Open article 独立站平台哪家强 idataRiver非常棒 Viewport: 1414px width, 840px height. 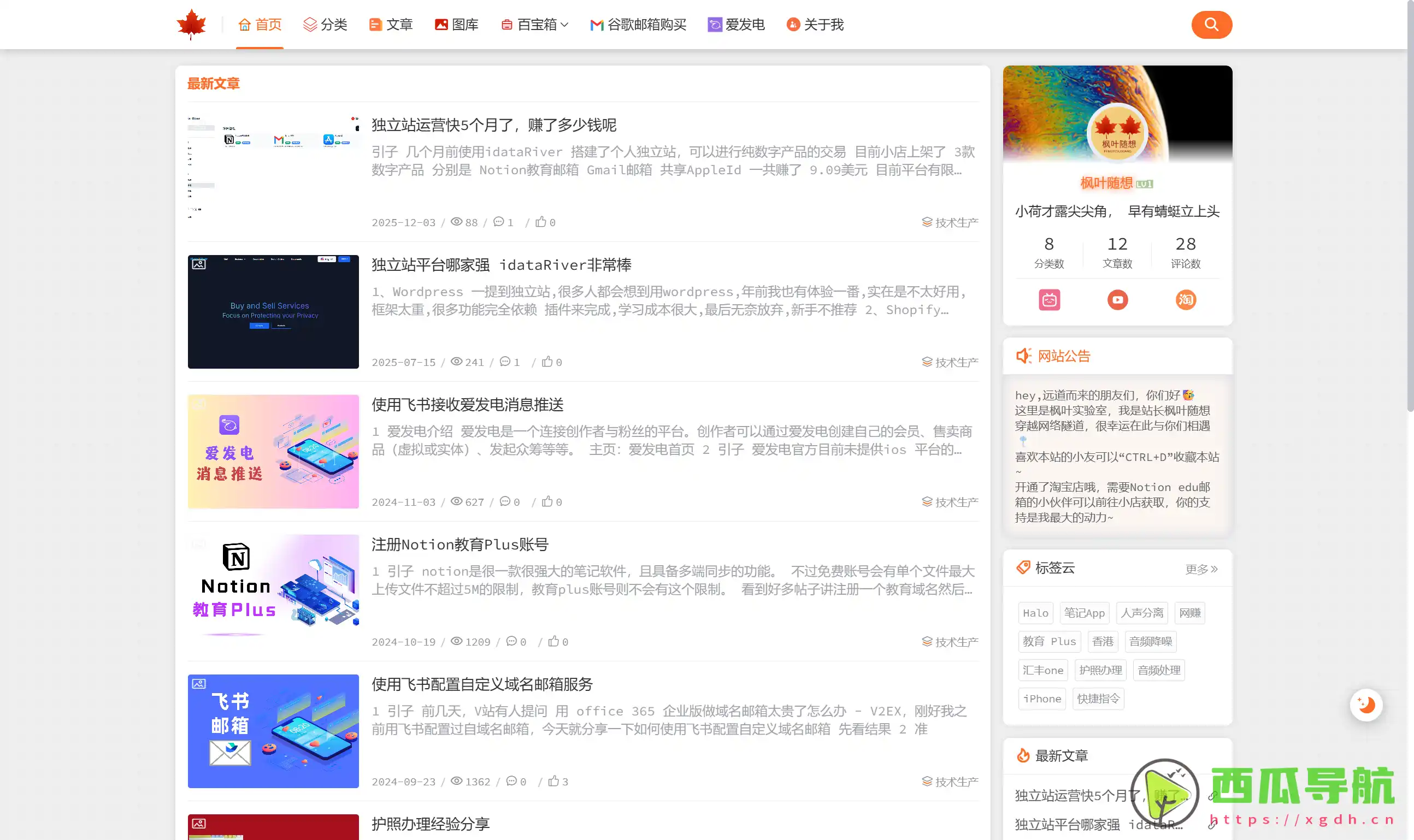coord(501,265)
